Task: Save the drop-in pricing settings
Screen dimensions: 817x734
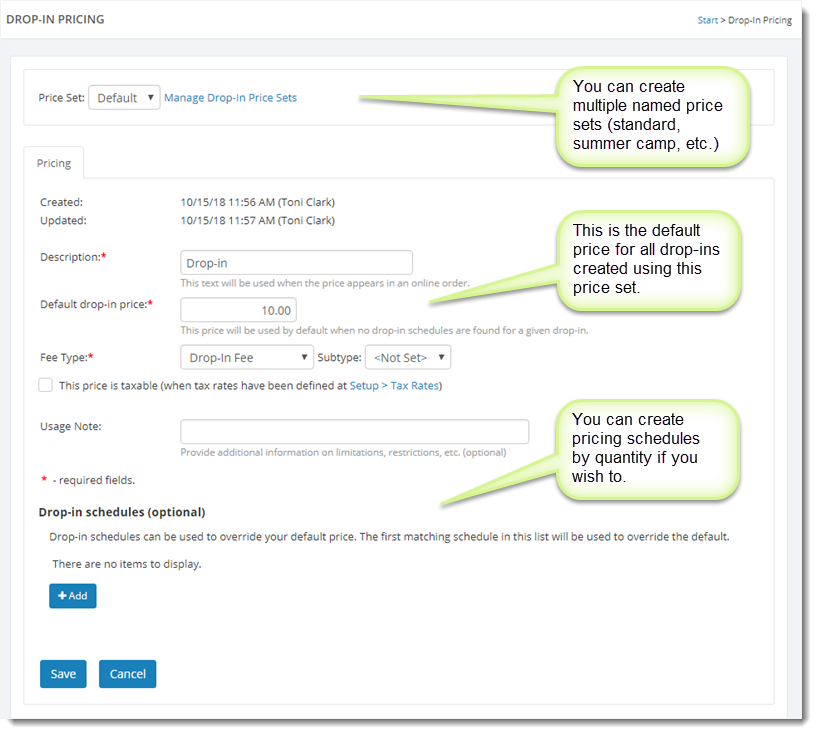Action: coord(63,674)
